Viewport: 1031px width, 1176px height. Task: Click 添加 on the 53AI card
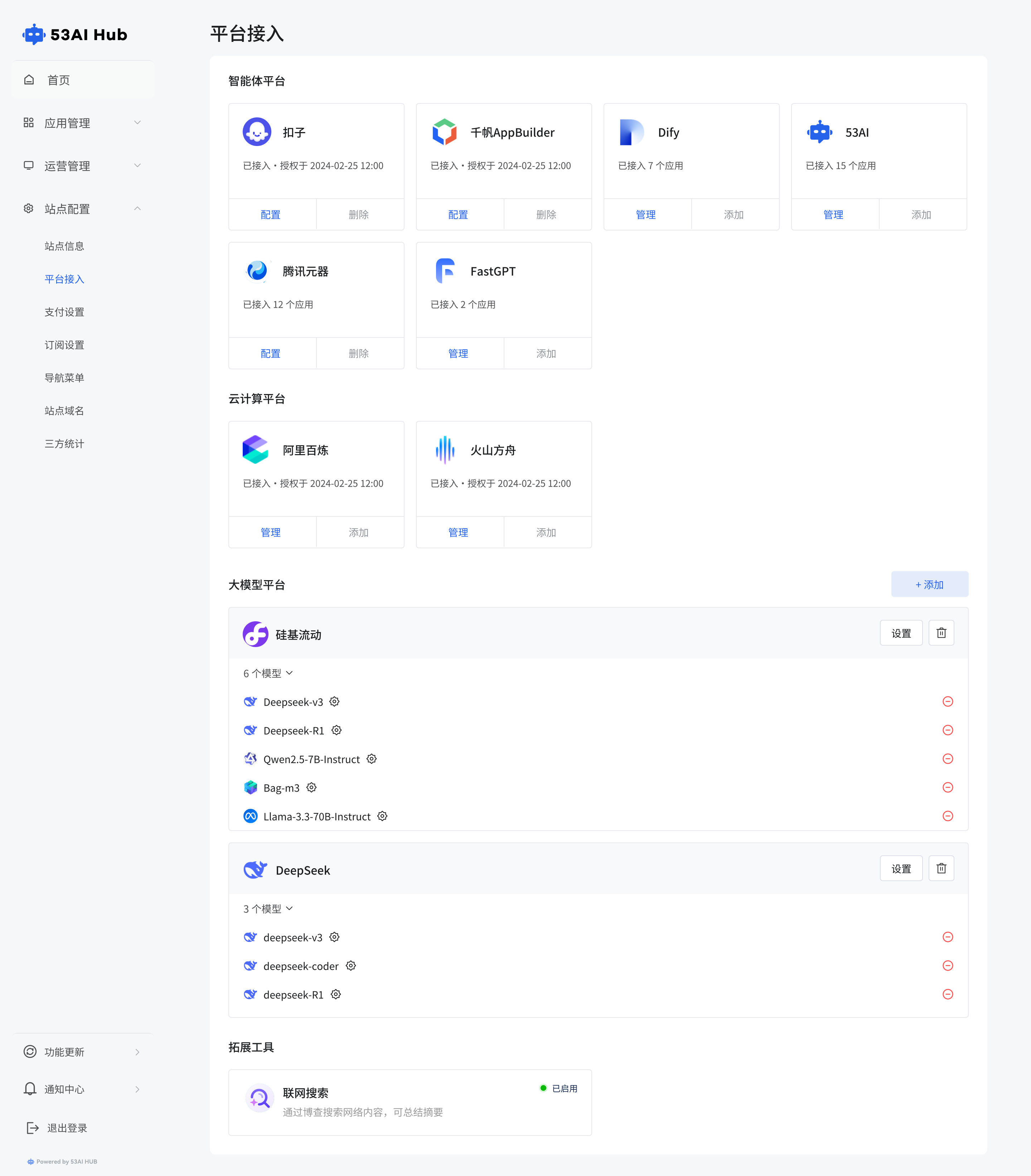pyautogui.click(x=922, y=214)
